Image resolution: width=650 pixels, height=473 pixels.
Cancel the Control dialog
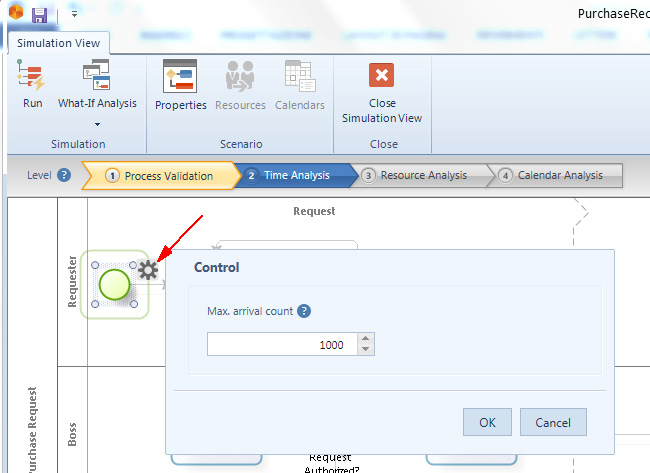553,422
